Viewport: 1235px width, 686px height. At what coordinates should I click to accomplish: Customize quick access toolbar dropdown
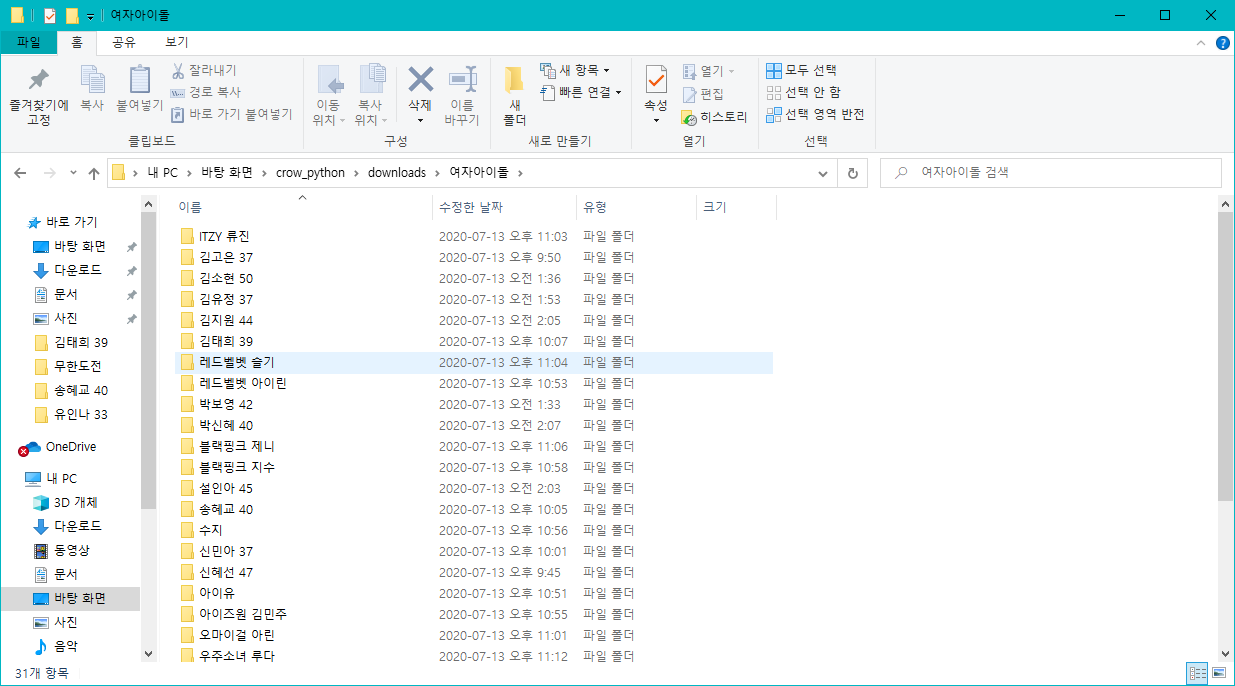point(90,16)
